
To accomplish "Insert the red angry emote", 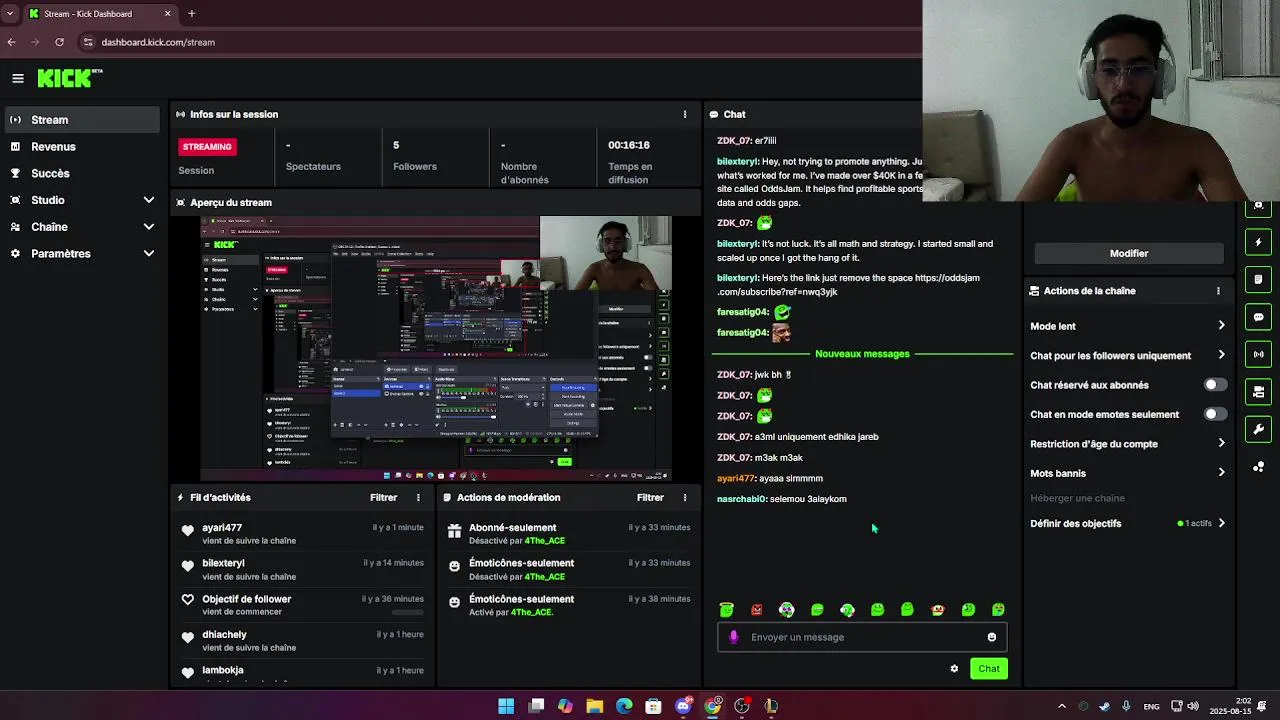I will [757, 610].
